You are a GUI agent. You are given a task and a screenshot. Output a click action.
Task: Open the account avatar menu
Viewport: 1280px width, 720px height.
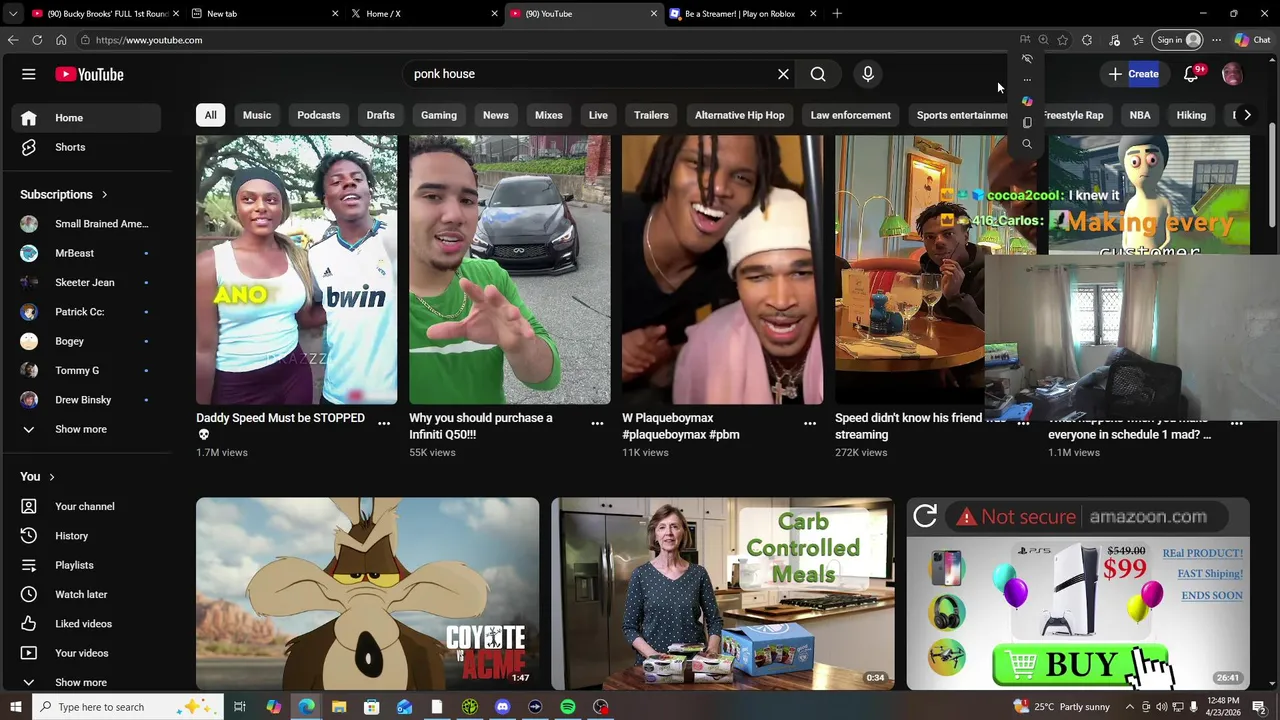click(x=1232, y=74)
